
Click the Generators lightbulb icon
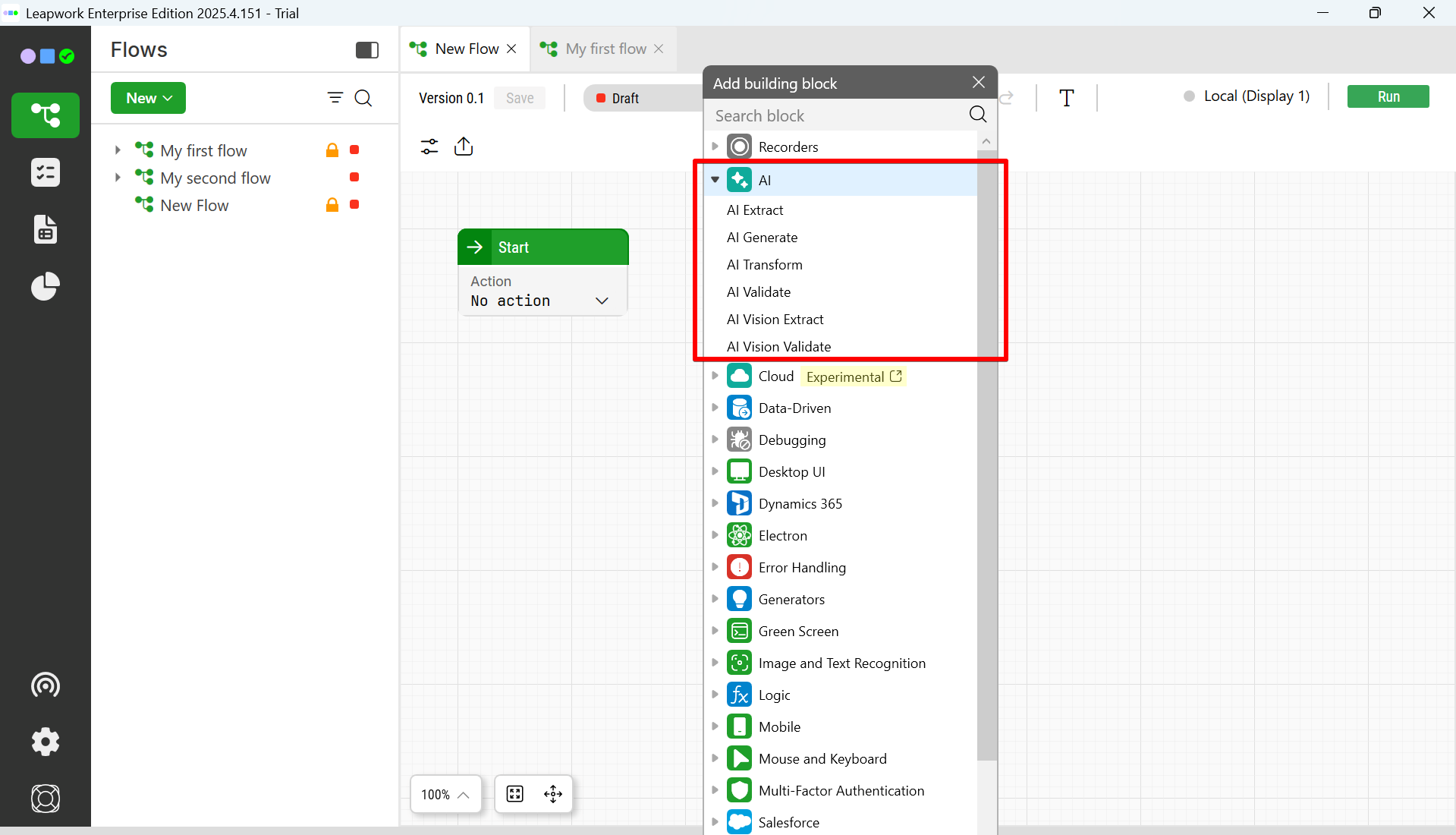click(740, 600)
